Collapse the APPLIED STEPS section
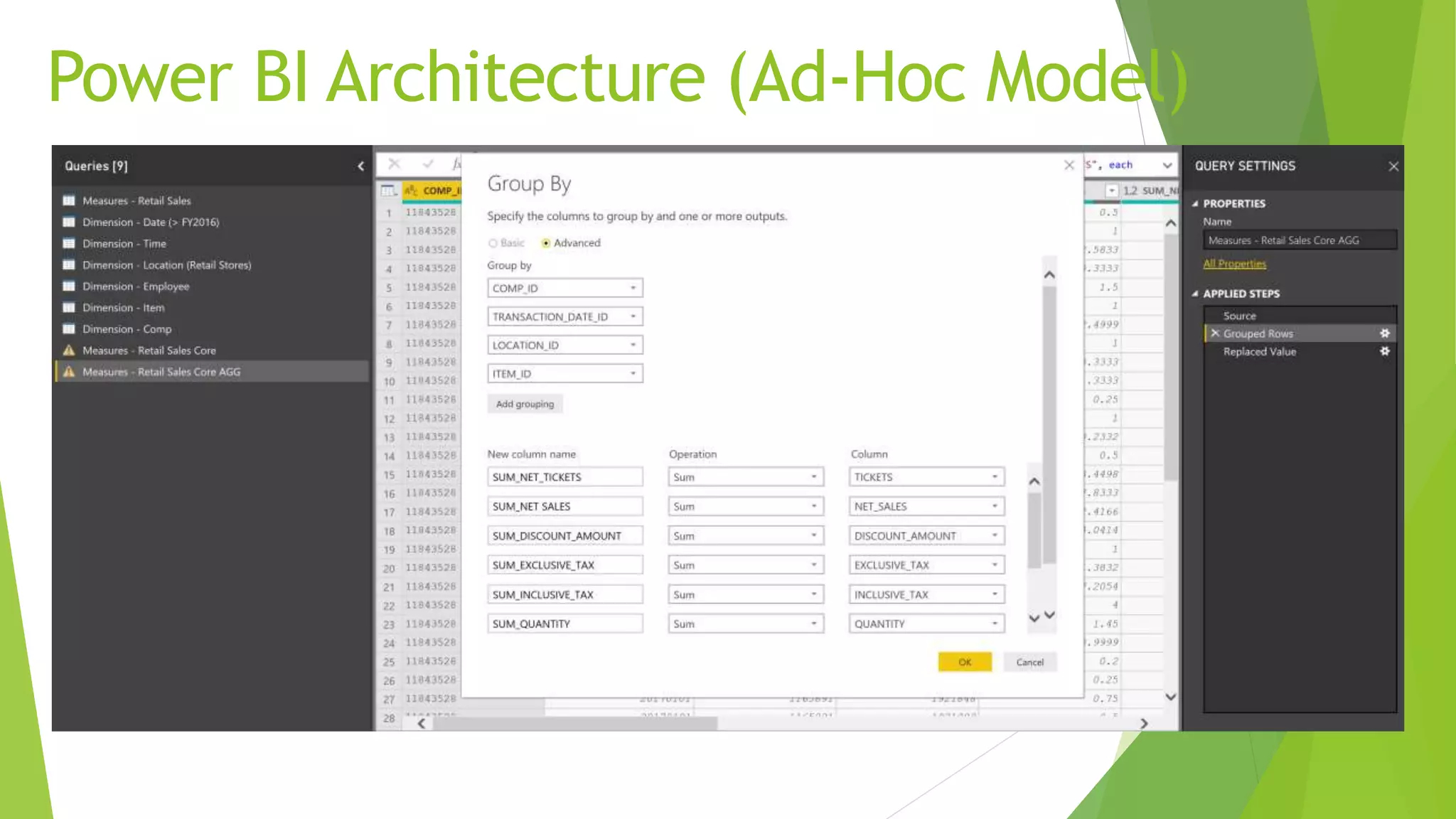 coord(1195,294)
